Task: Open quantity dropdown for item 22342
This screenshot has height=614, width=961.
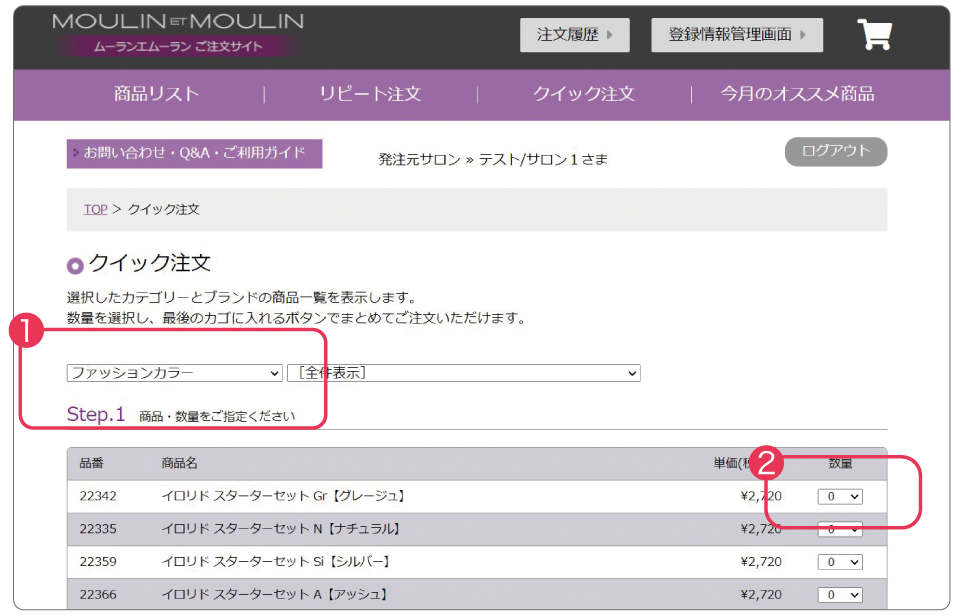Action: coord(839,496)
